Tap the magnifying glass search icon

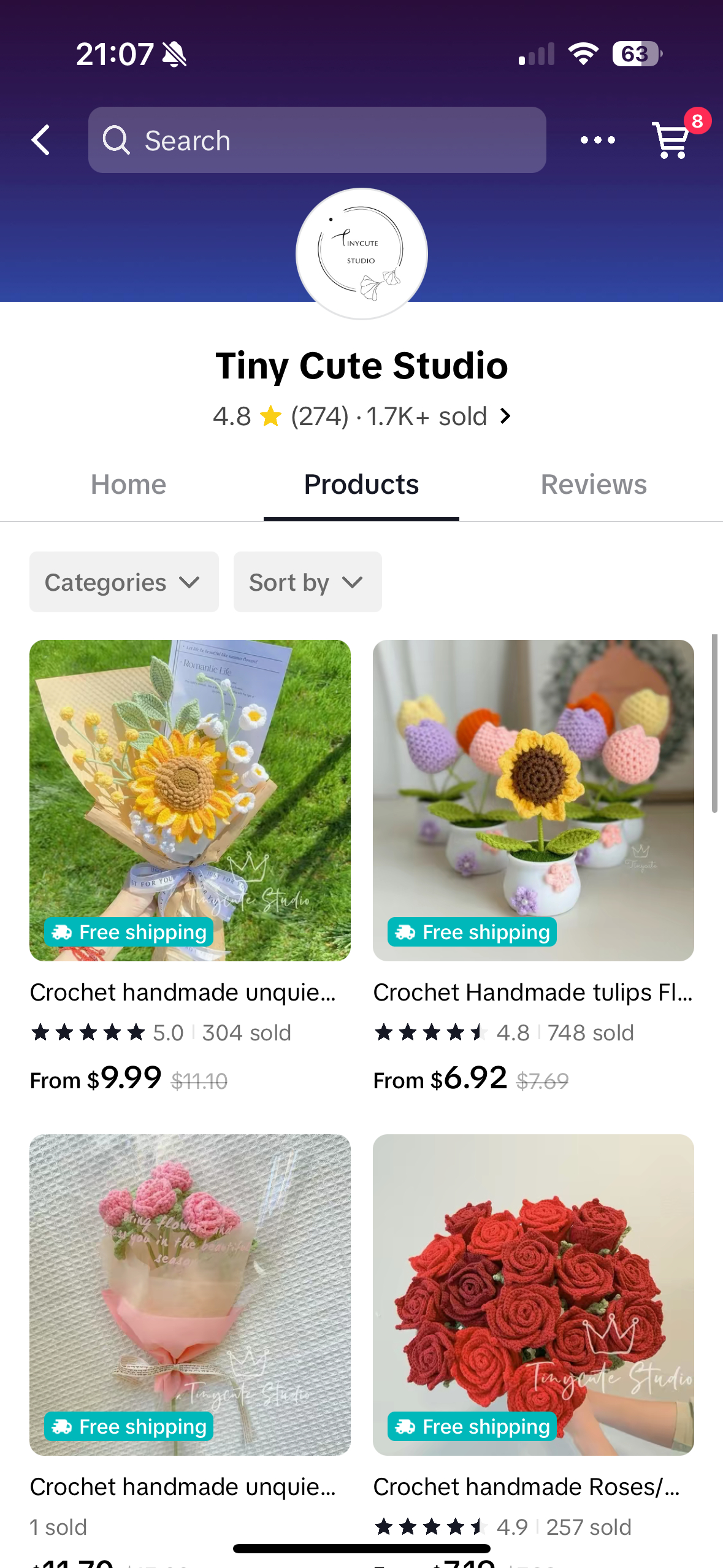point(116,140)
